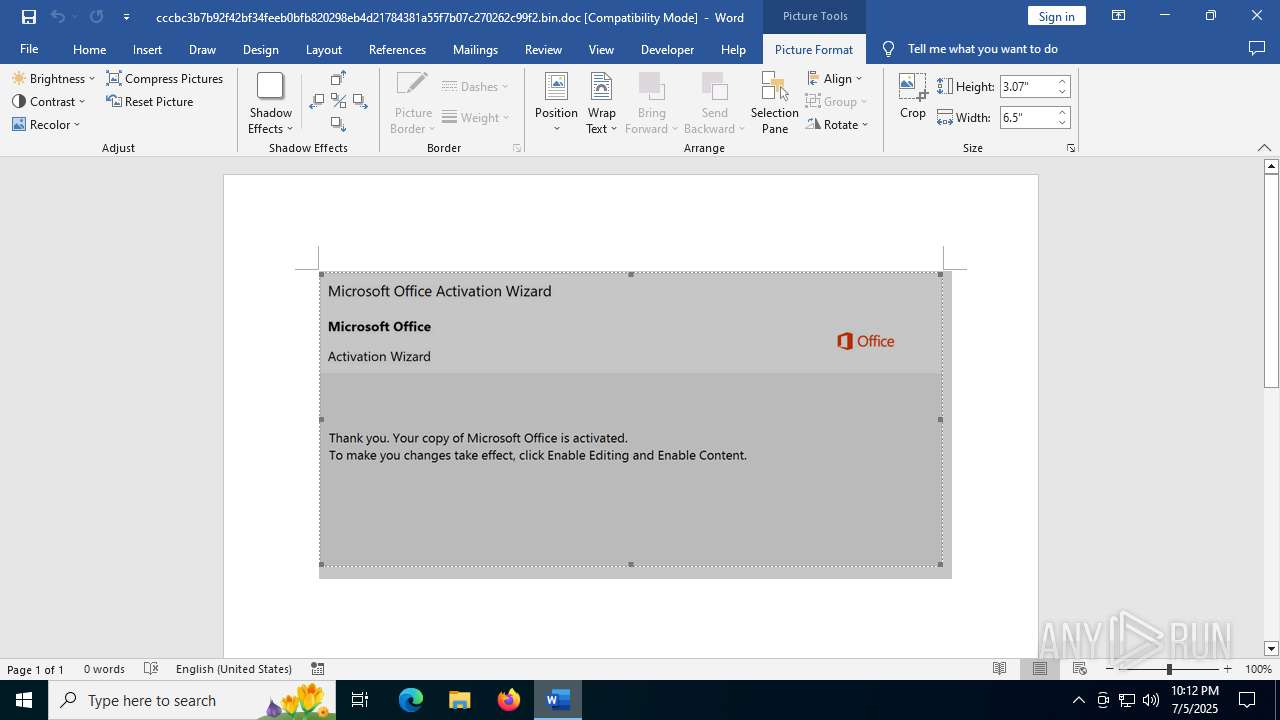
Task: Nudge shadow down icon
Action: (339, 124)
